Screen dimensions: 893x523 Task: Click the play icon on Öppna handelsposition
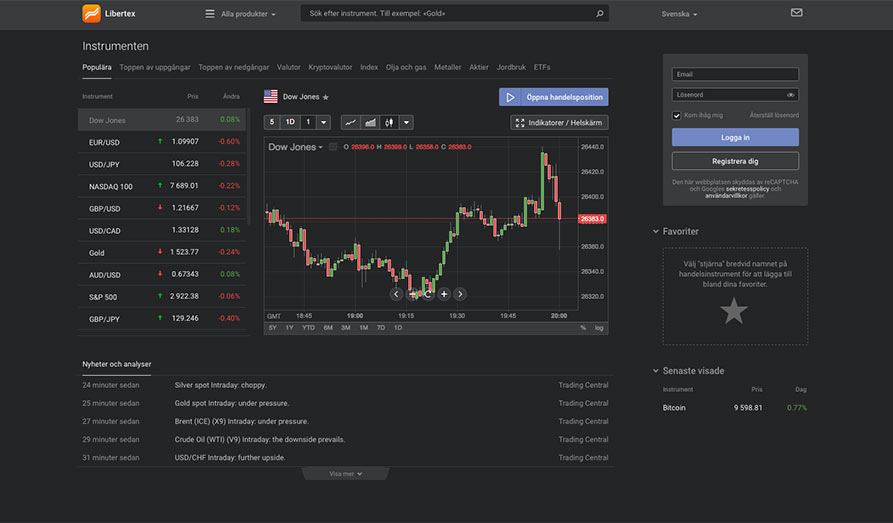click(x=510, y=97)
